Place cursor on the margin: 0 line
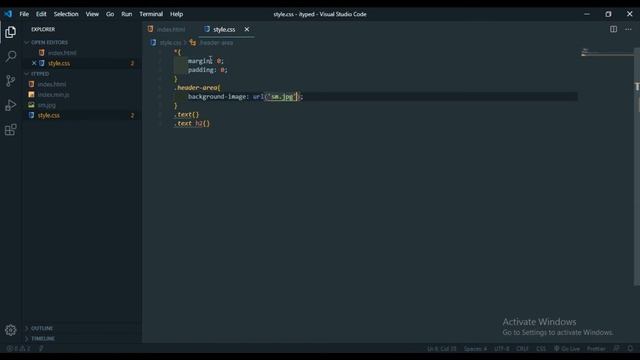This screenshot has width=640, height=360. click(206, 61)
